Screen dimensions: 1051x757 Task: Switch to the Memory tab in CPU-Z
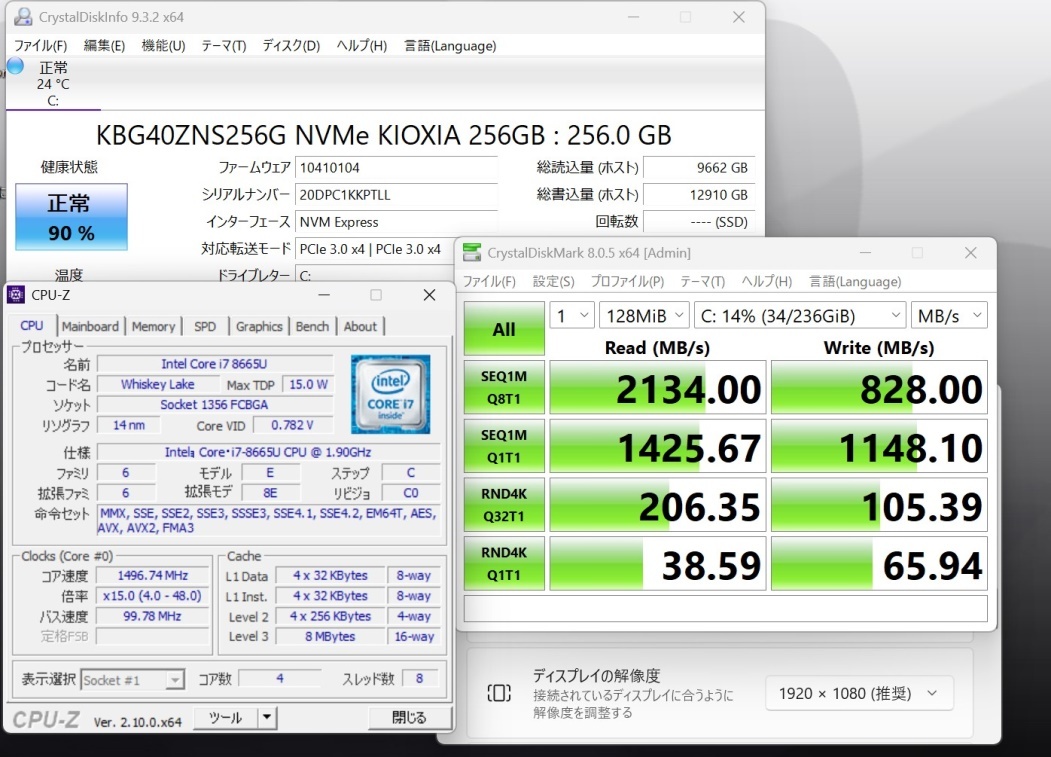153,327
